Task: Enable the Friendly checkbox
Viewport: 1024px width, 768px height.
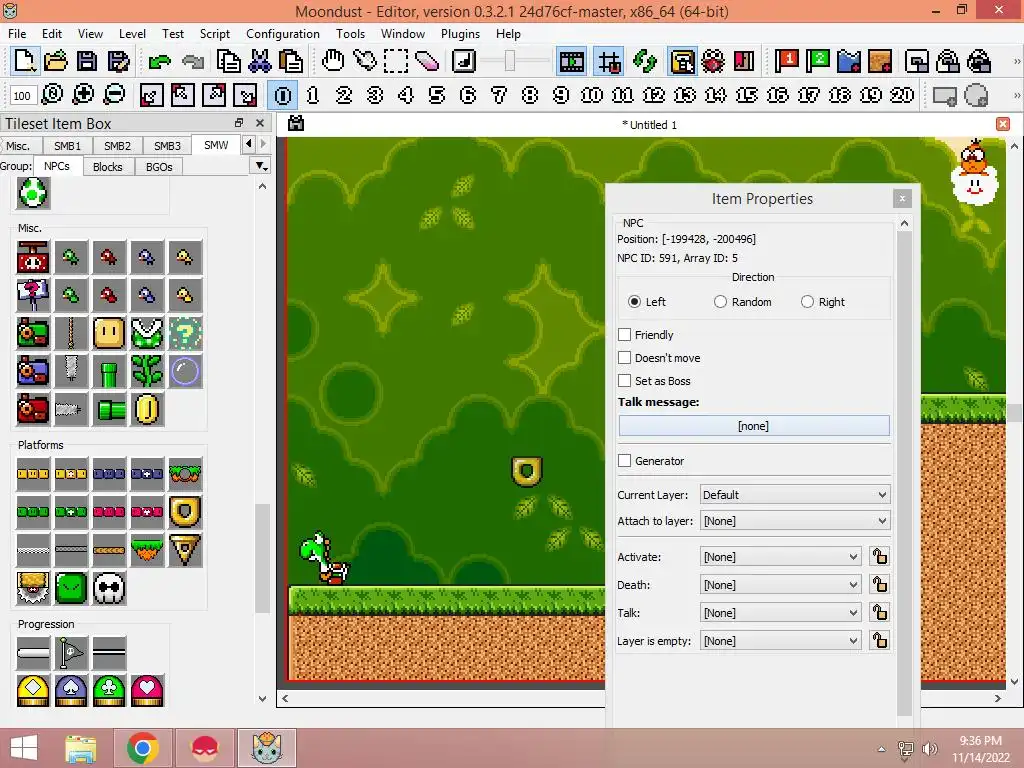Action: [624, 334]
